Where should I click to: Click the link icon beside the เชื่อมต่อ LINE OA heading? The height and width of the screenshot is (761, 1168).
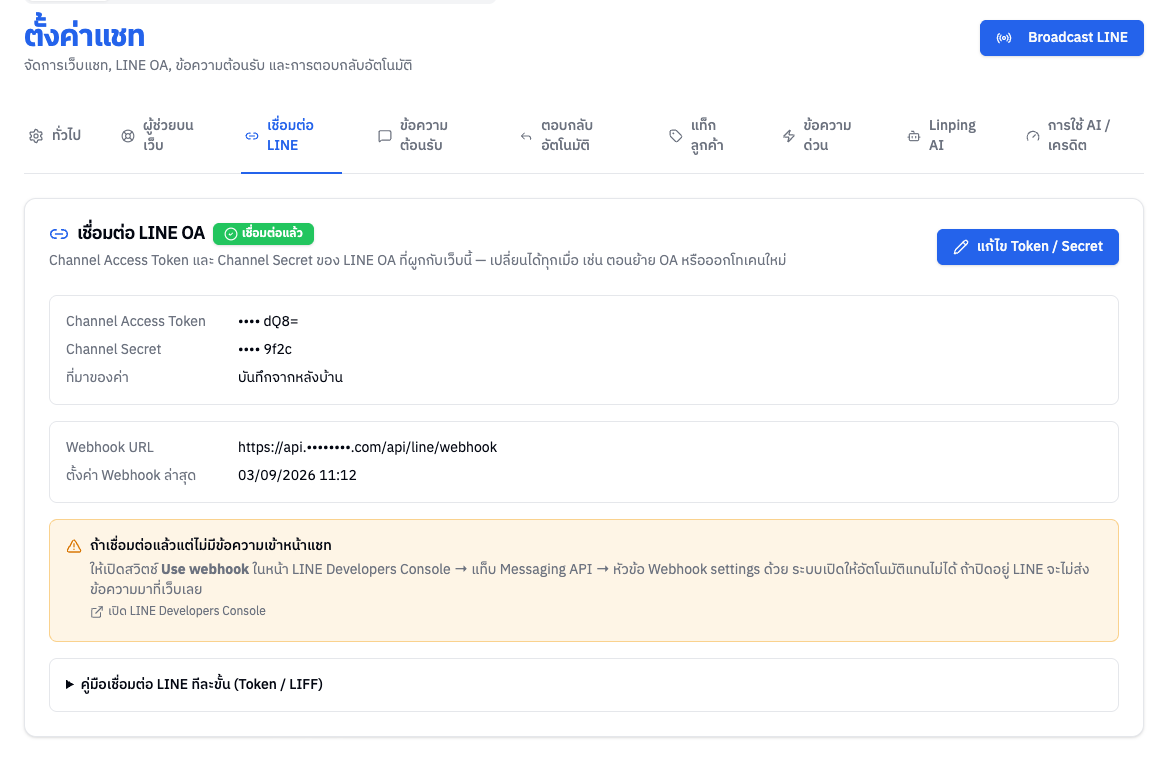(x=59, y=234)
